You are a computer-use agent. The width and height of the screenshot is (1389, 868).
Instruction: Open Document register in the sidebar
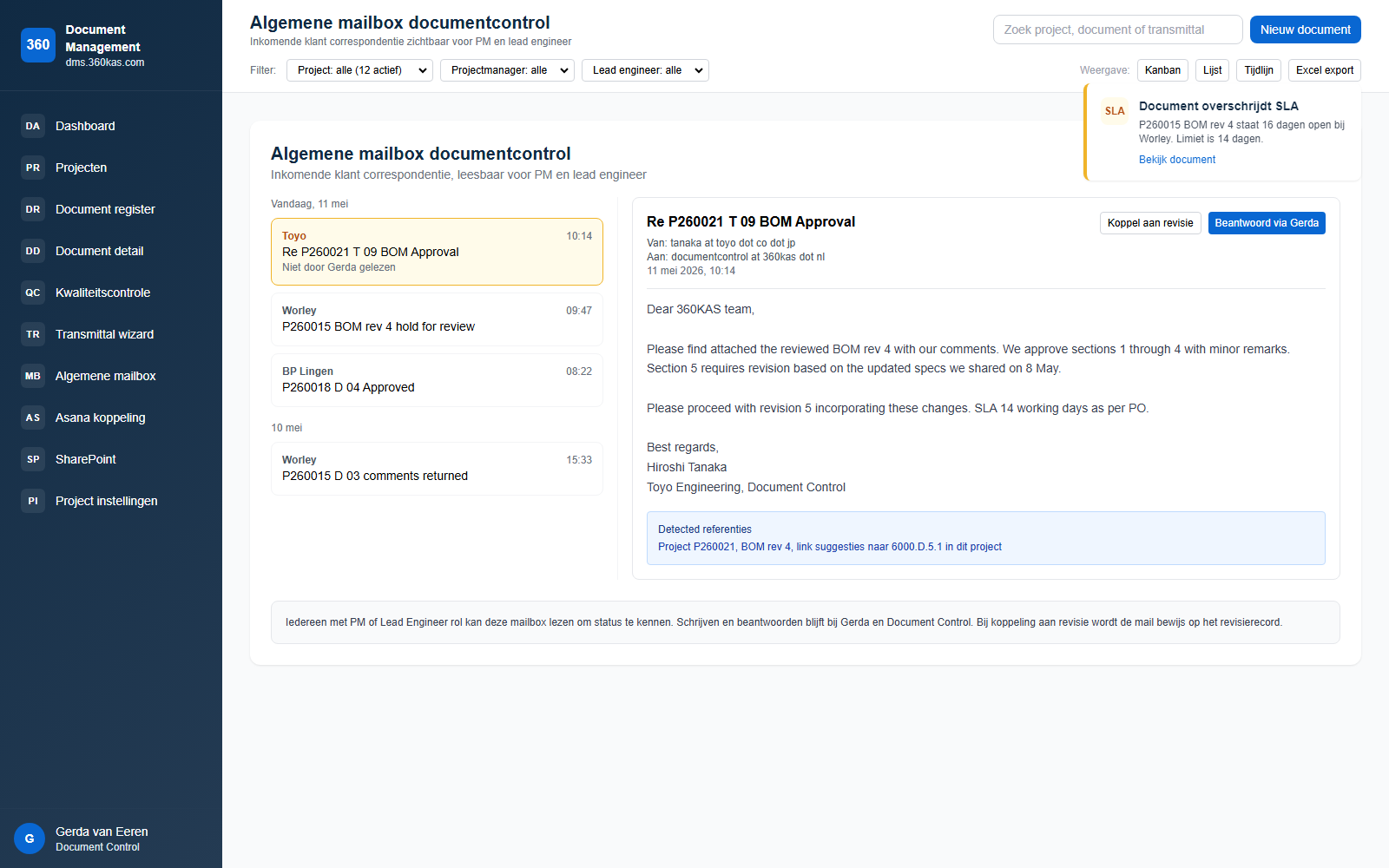(111, 209)
